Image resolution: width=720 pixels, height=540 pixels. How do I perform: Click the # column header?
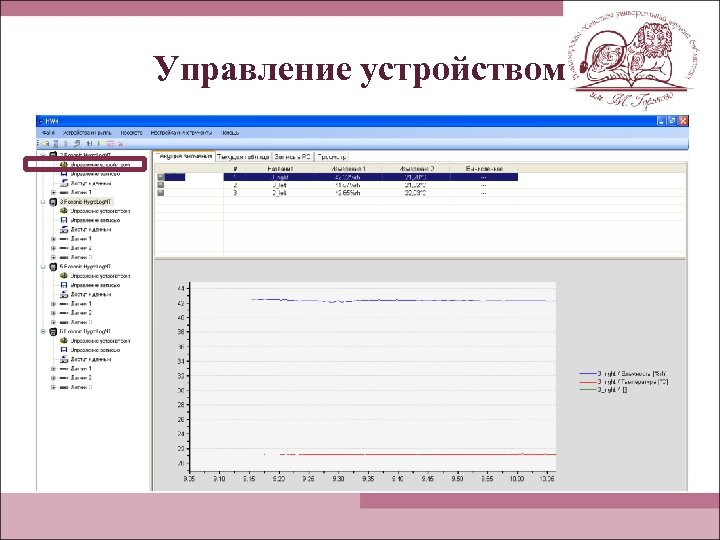(x=235, y=169)
